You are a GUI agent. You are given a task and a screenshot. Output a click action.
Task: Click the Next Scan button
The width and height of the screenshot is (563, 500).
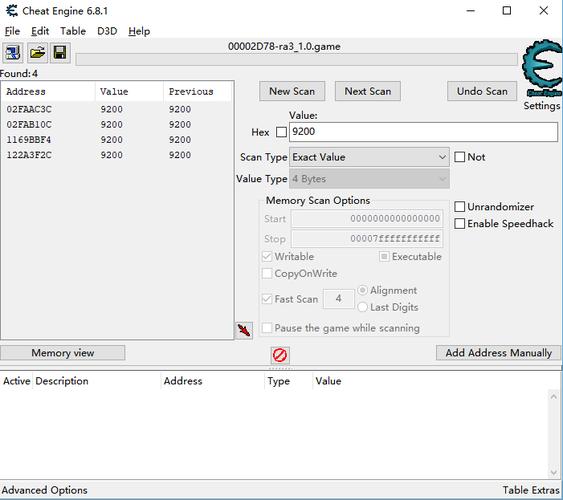click(x=368, y=91)
